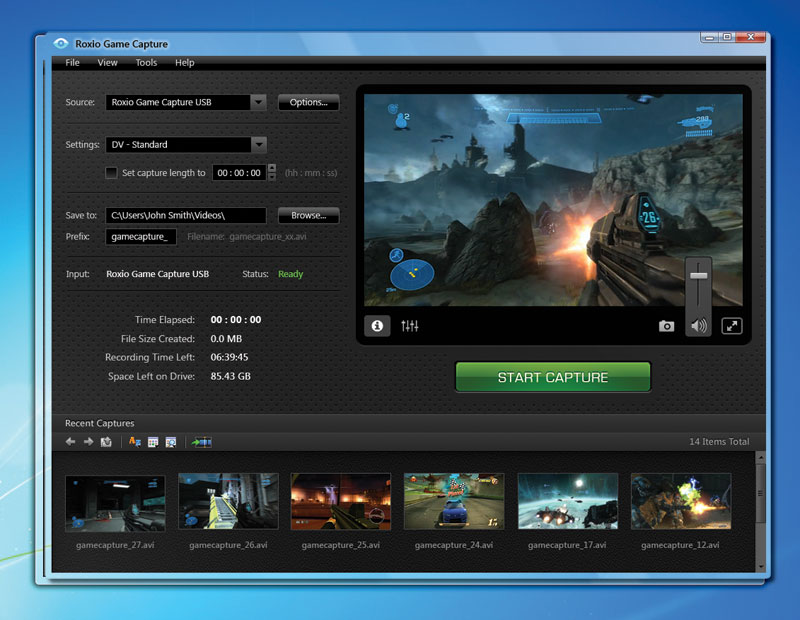Click the Recording Time Left value 06:39:45
The image size is (800, 620).
230,357
